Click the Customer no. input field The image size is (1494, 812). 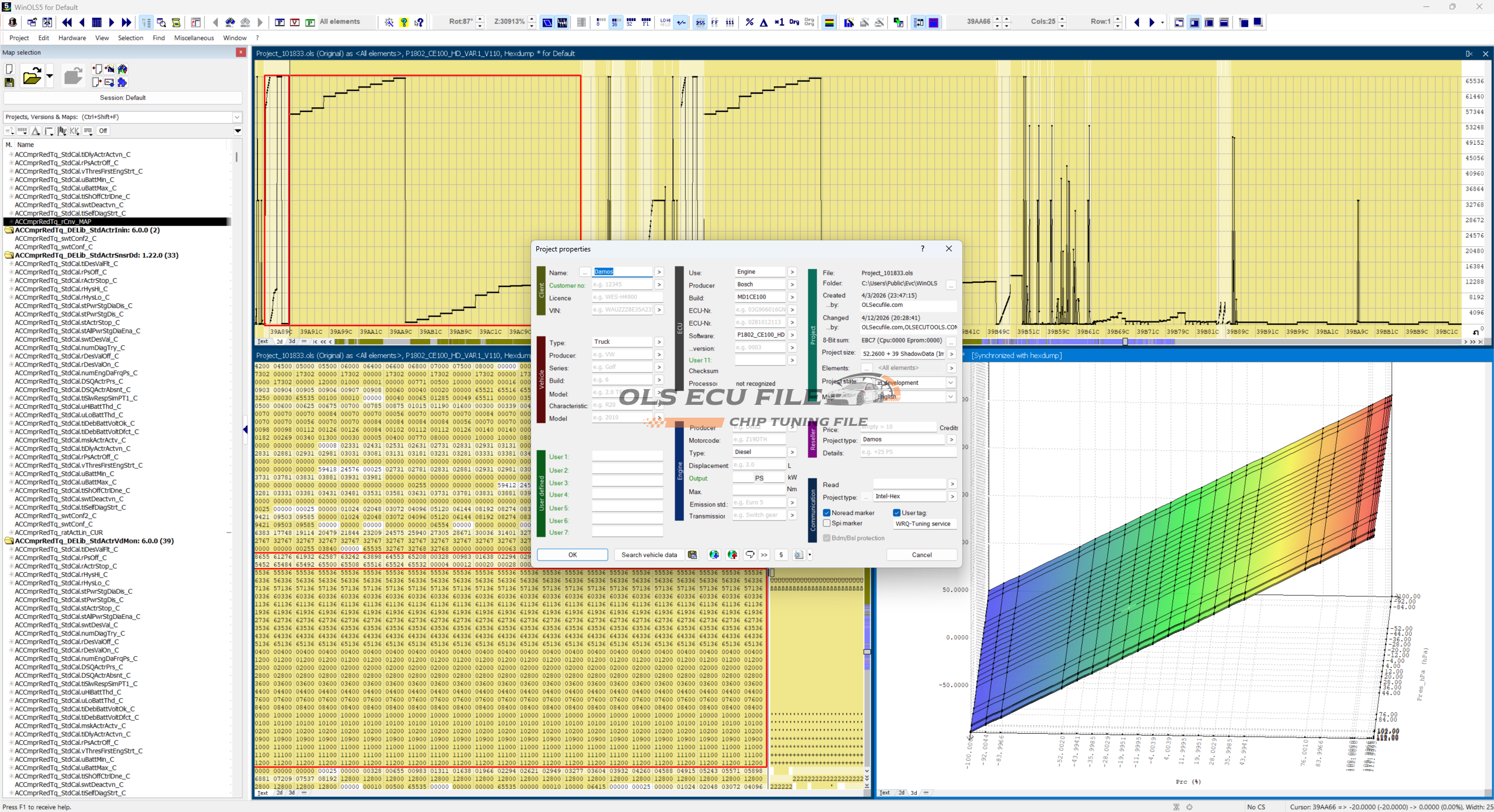[622, 285]
